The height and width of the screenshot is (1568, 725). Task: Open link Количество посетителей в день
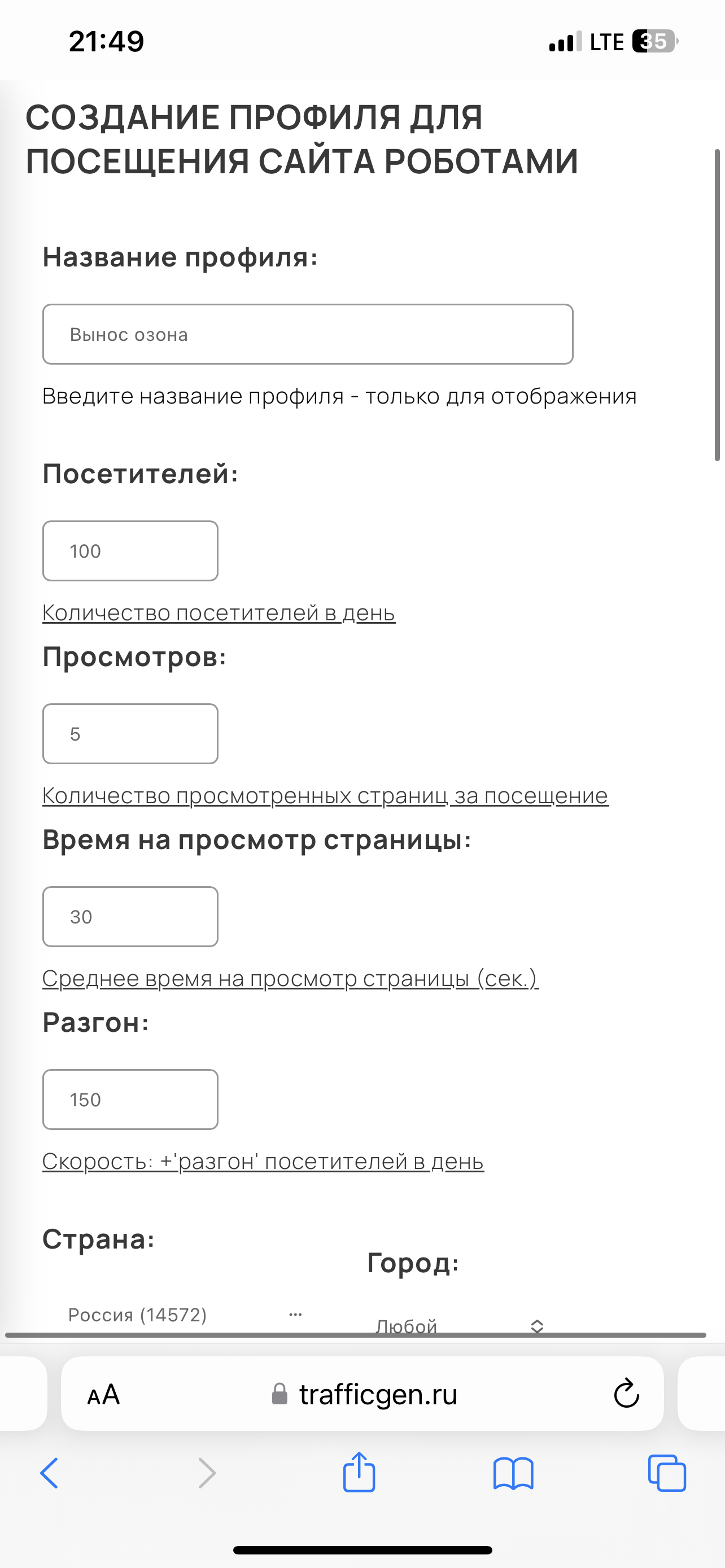tap(218, 613)
